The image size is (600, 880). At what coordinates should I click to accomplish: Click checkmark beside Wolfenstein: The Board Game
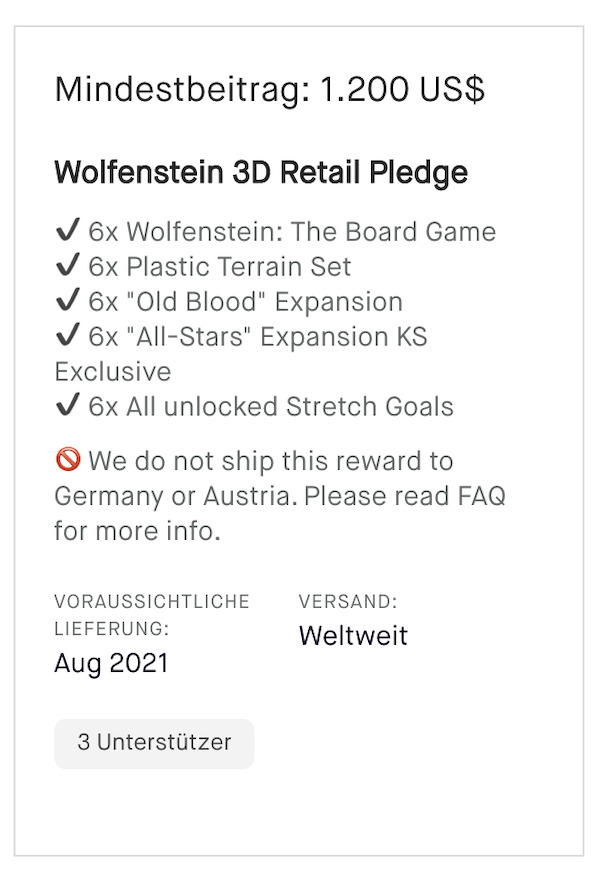68,230
